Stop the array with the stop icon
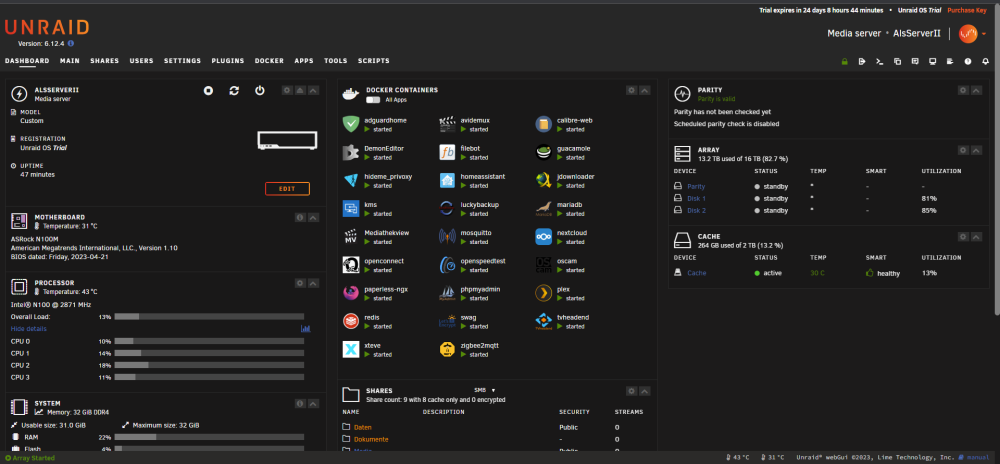This screenshot has height=464, width=1000. coord(208,91)
